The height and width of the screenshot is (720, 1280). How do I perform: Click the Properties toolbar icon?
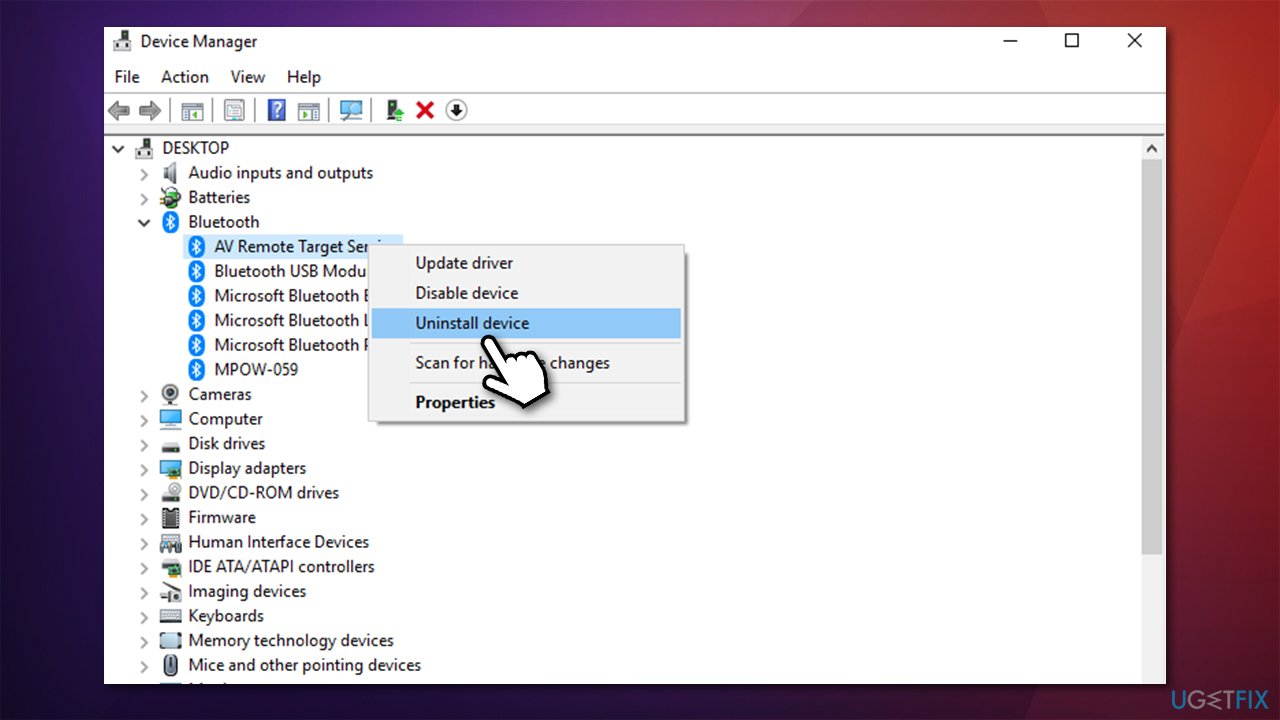coord(234,110)
